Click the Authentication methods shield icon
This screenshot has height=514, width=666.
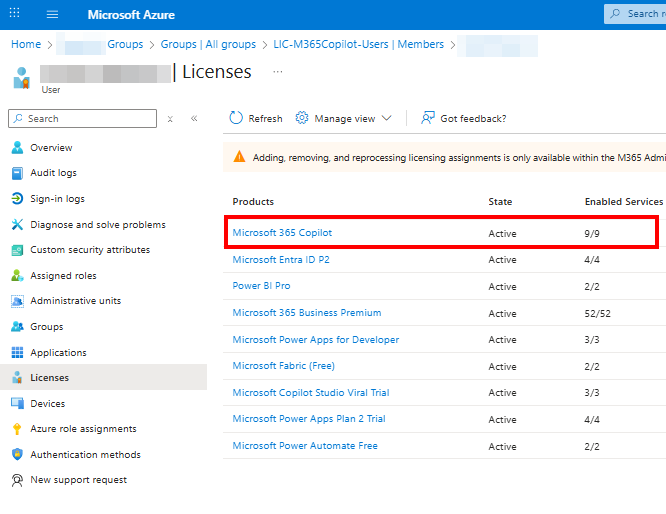click(17, 454)
